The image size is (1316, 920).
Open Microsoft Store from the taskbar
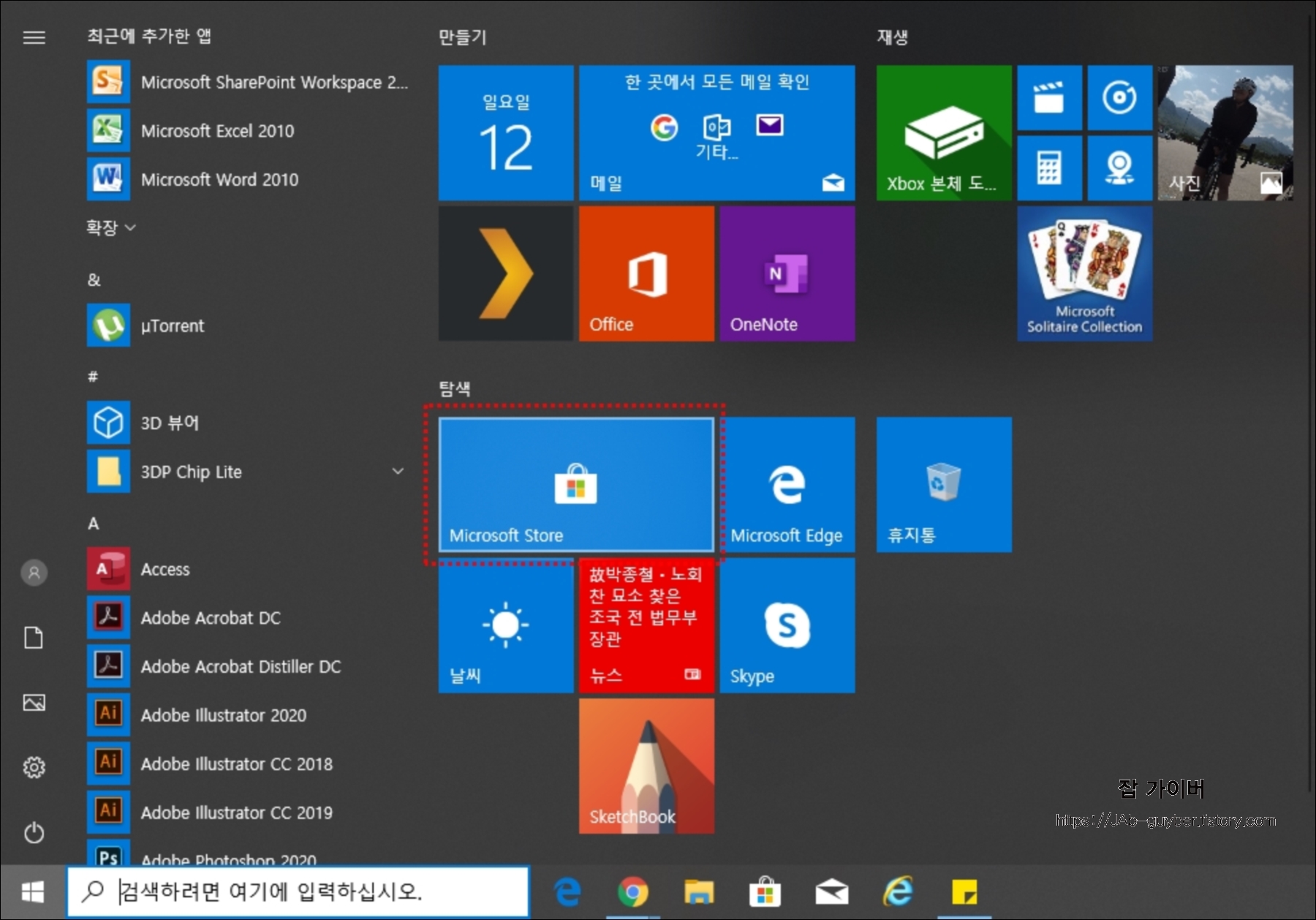[x=765, y=892]
